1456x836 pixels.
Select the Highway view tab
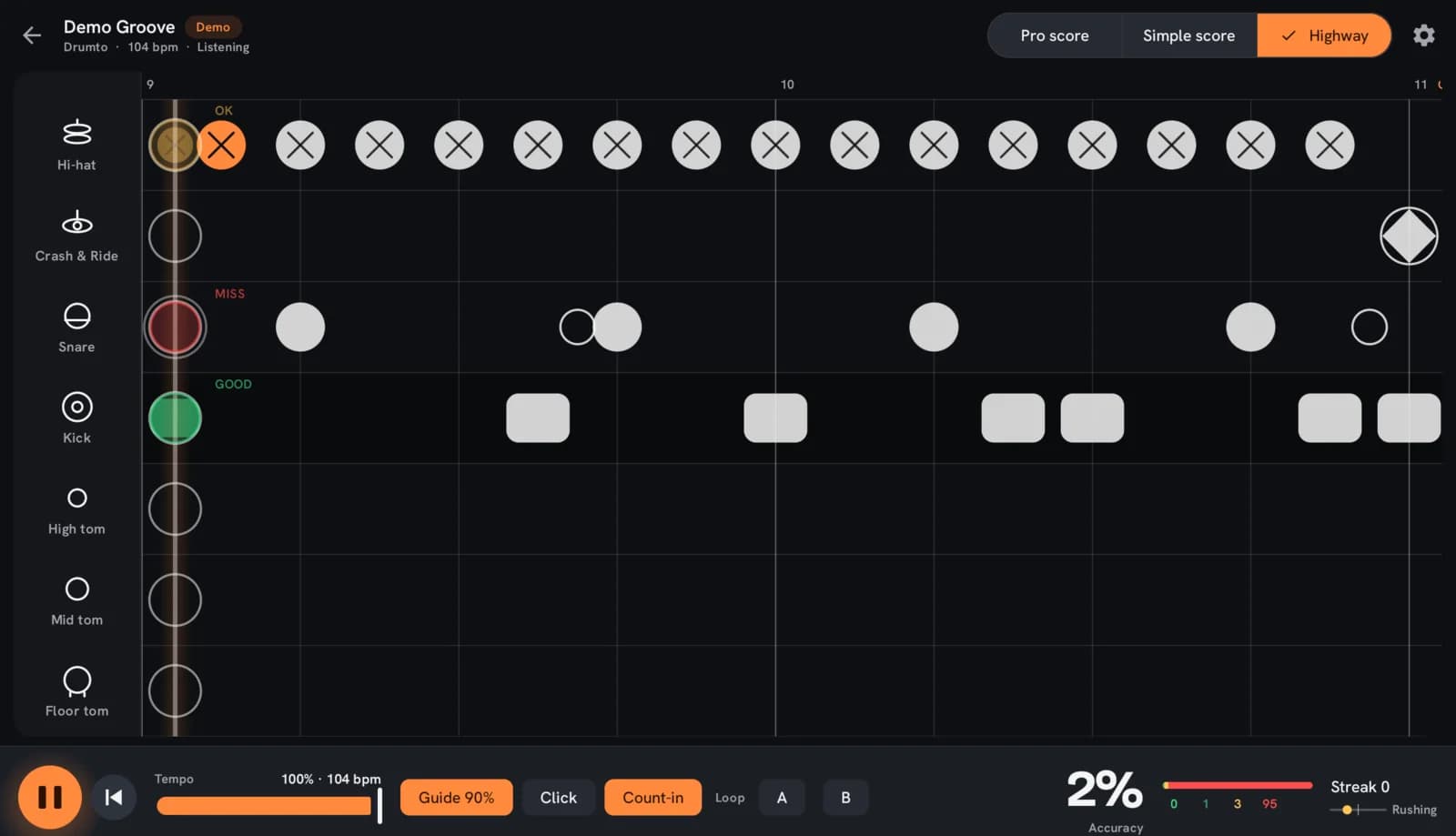tap(1324, 35)
